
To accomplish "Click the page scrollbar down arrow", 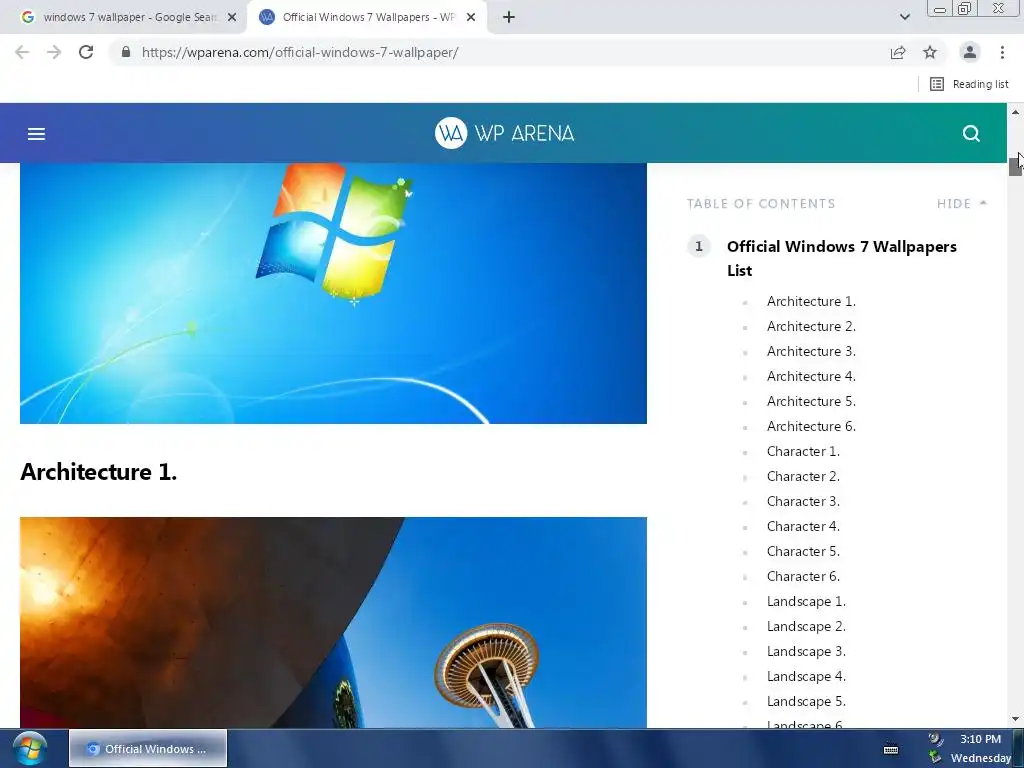I will [x=1016, y=719].
